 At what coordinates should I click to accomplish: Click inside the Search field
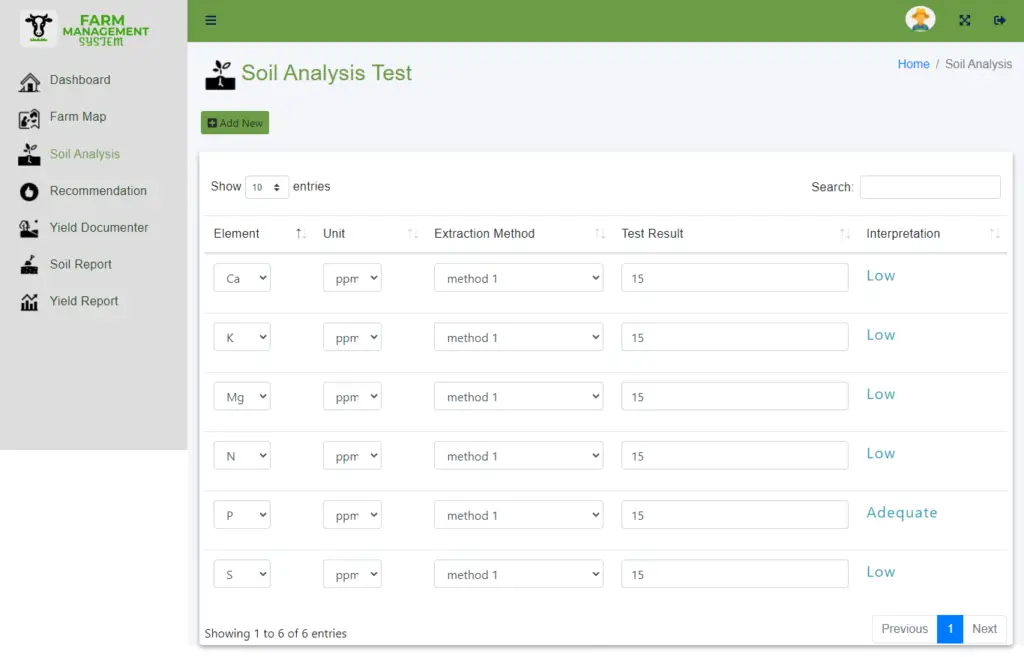(930, 187)
